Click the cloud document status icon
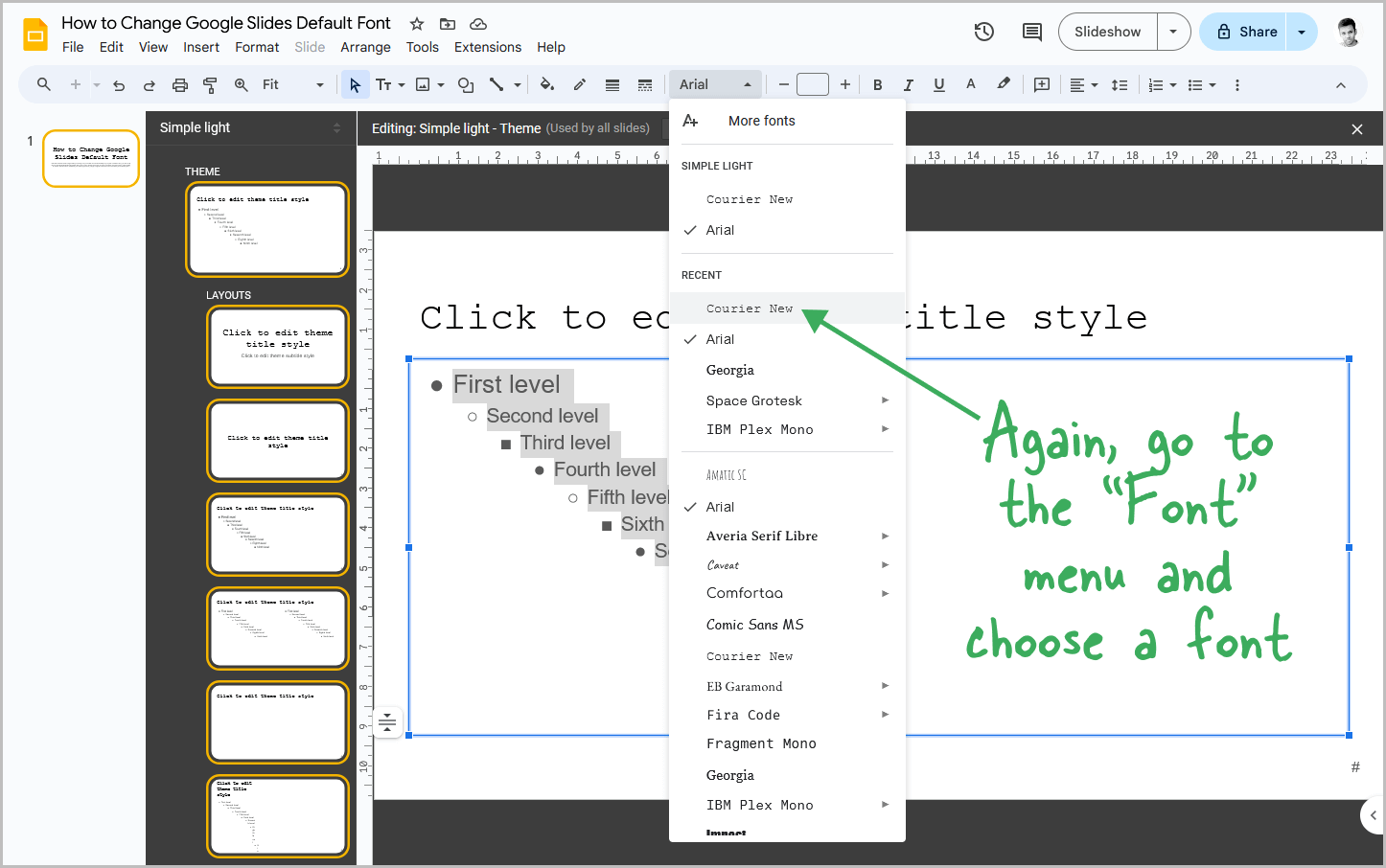The image size is (1386, 868). click(478, 23)
